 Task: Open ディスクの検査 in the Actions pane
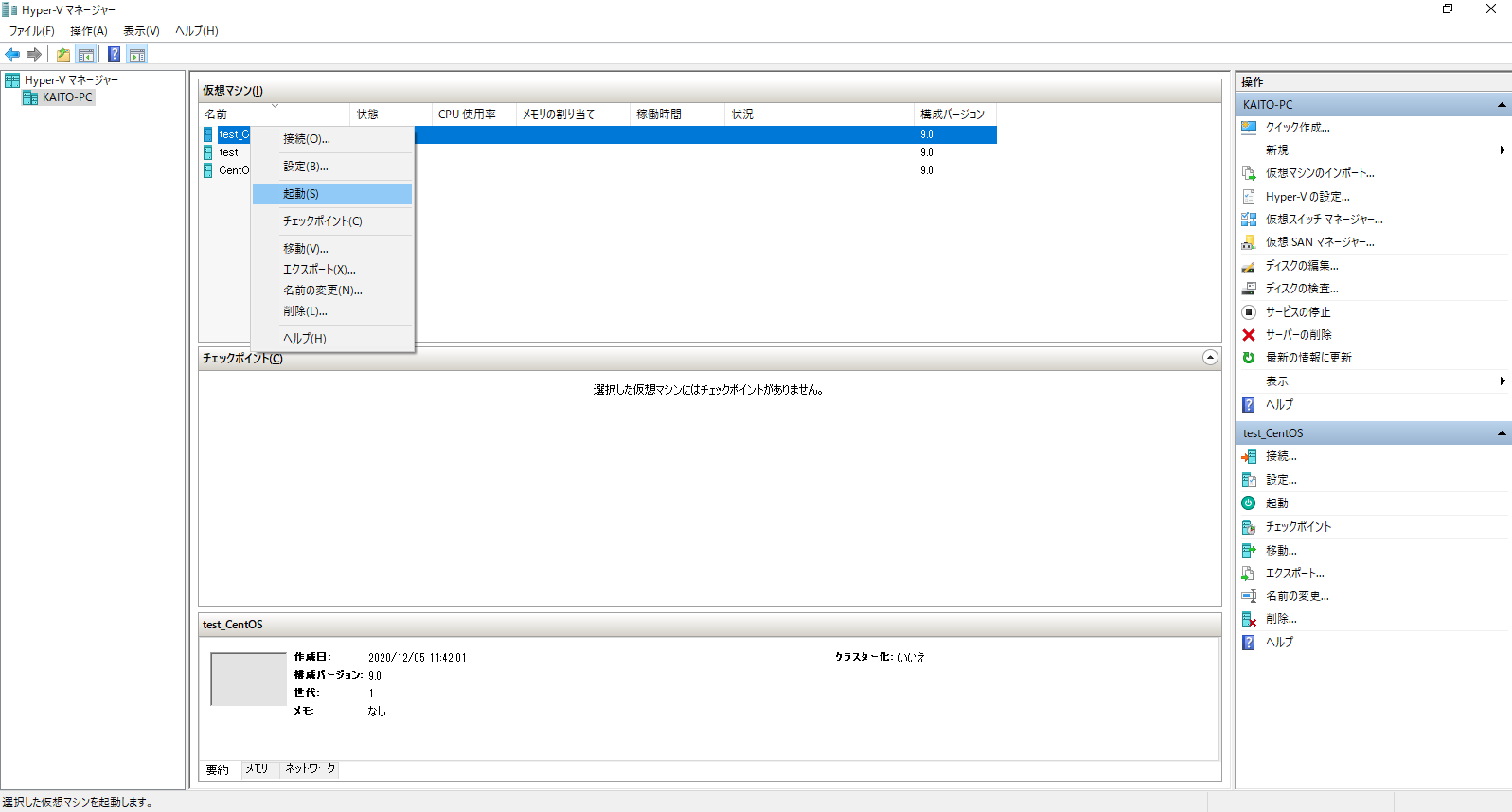(1302, 289)
